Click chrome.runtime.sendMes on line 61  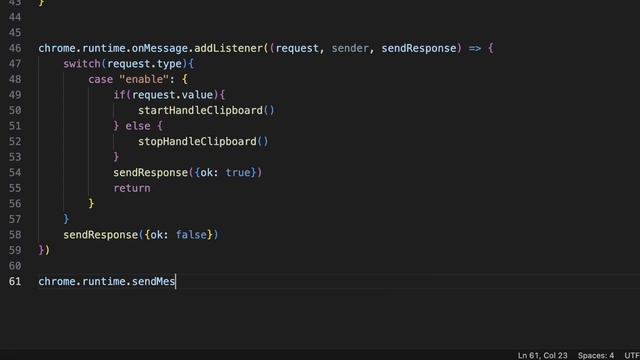(x=107, y=282)
